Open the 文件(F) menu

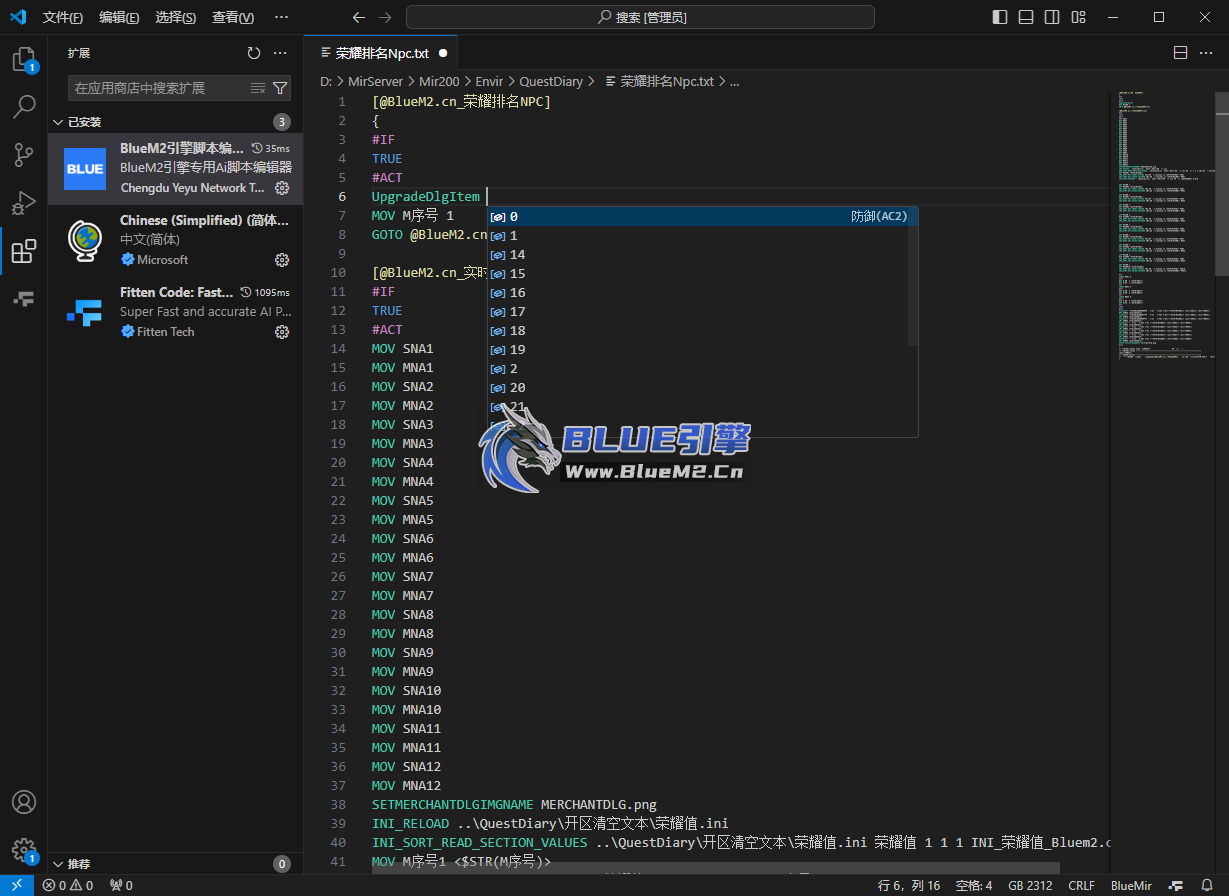pos(63,17)
